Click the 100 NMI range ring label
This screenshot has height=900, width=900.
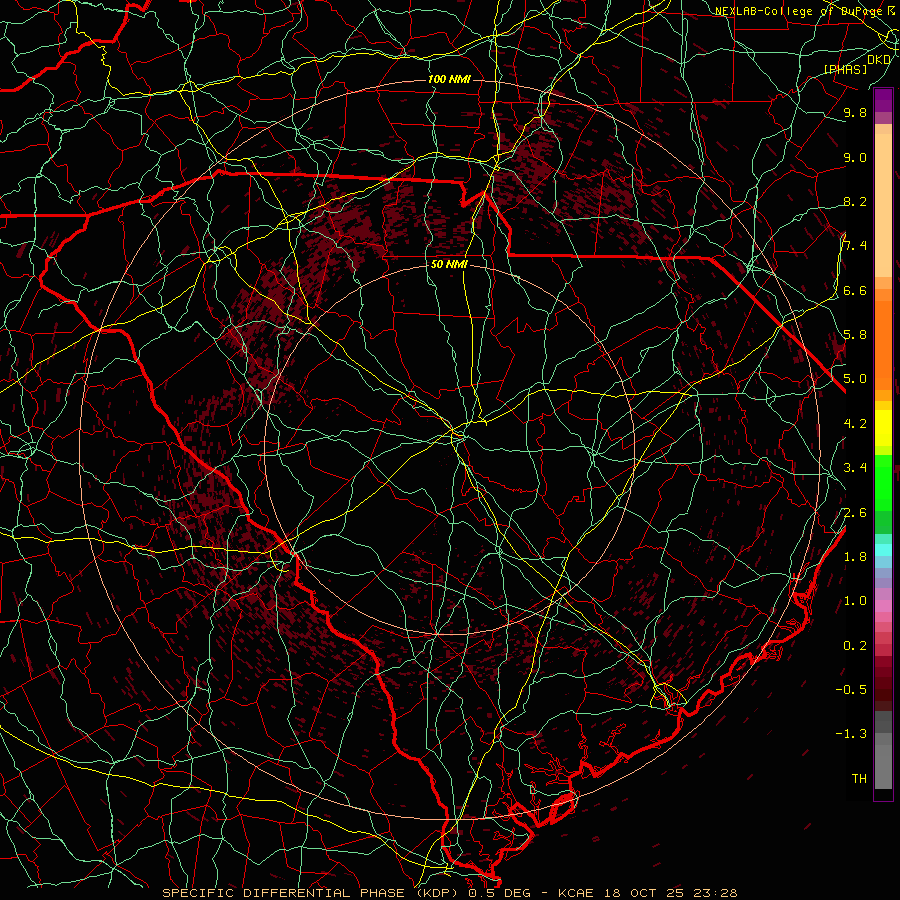(x=449, y=79)
